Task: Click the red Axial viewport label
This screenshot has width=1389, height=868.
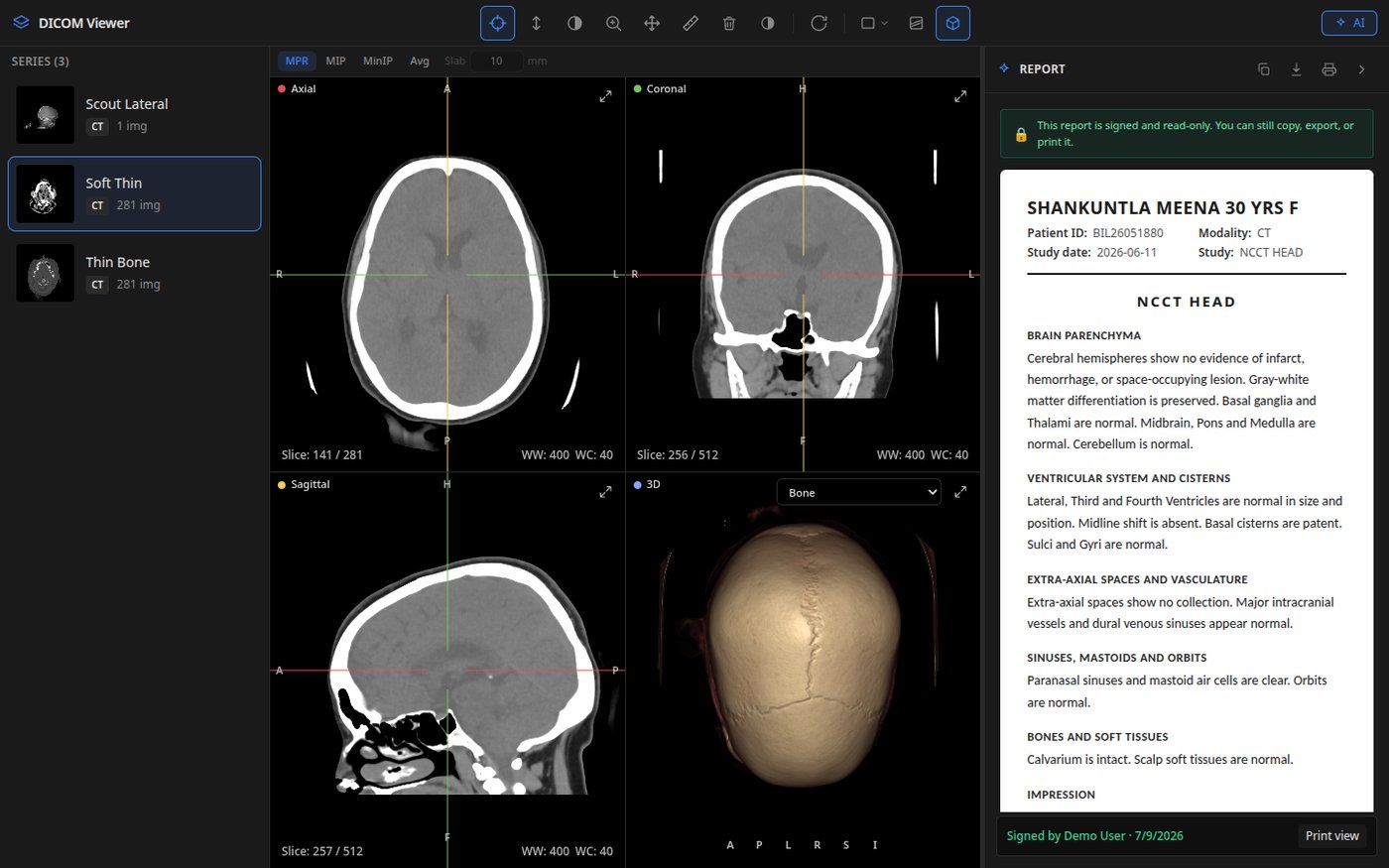Action: click(297, 89)
